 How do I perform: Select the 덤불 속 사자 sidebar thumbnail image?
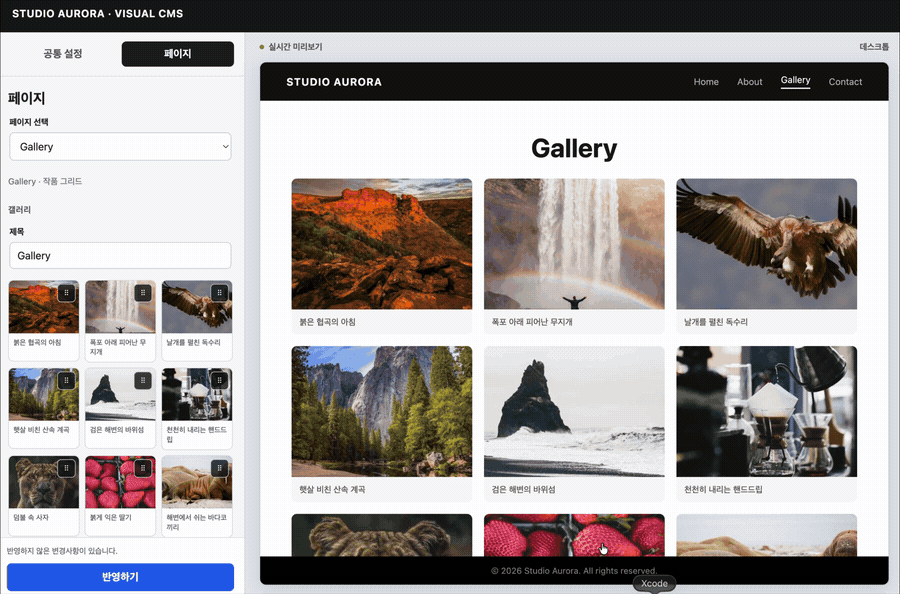[44, 483]
